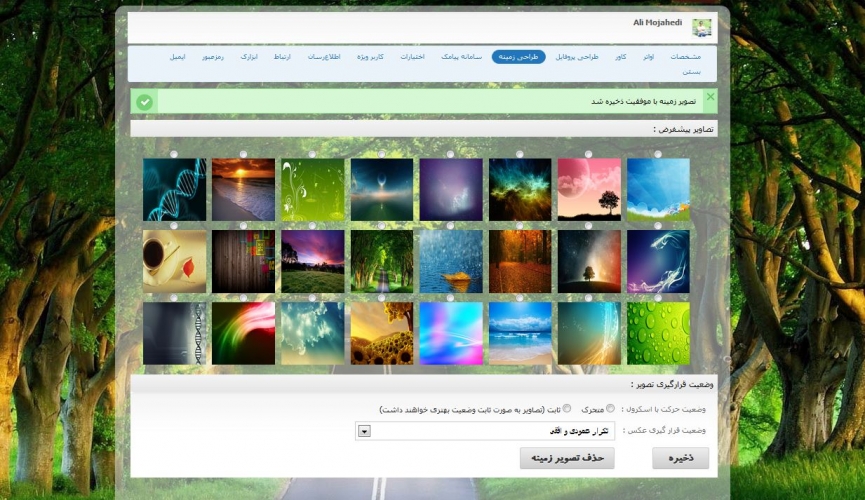Screen dimensions: 865x500
Task: Pick the dark teal glowing orb thumbnail
Action: [x=382, y=190]
